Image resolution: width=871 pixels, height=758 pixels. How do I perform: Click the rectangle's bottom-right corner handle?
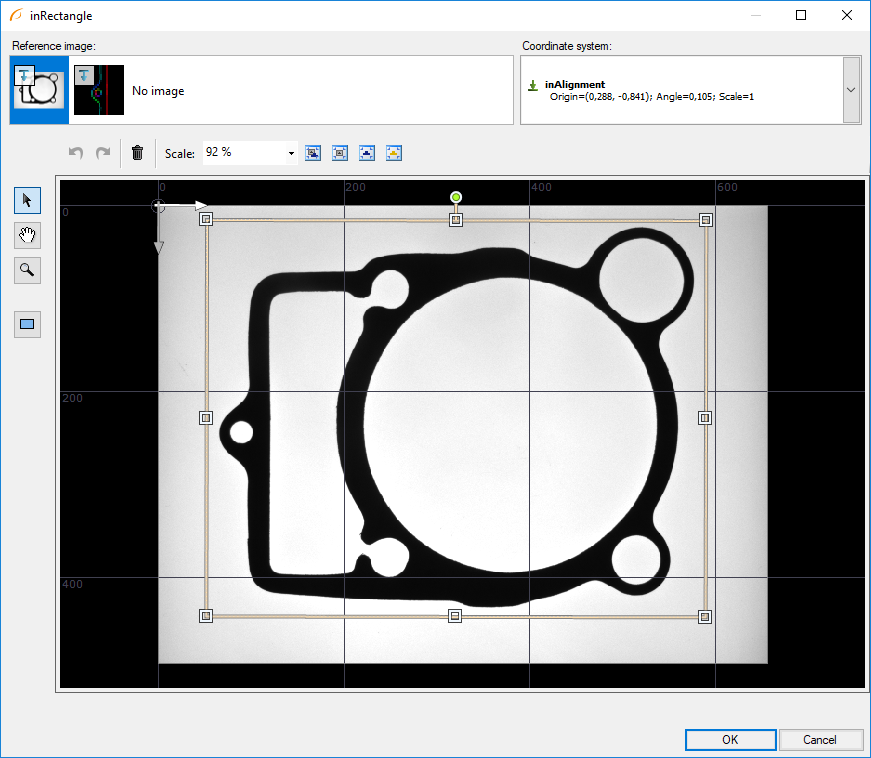[x=704, y=616]
